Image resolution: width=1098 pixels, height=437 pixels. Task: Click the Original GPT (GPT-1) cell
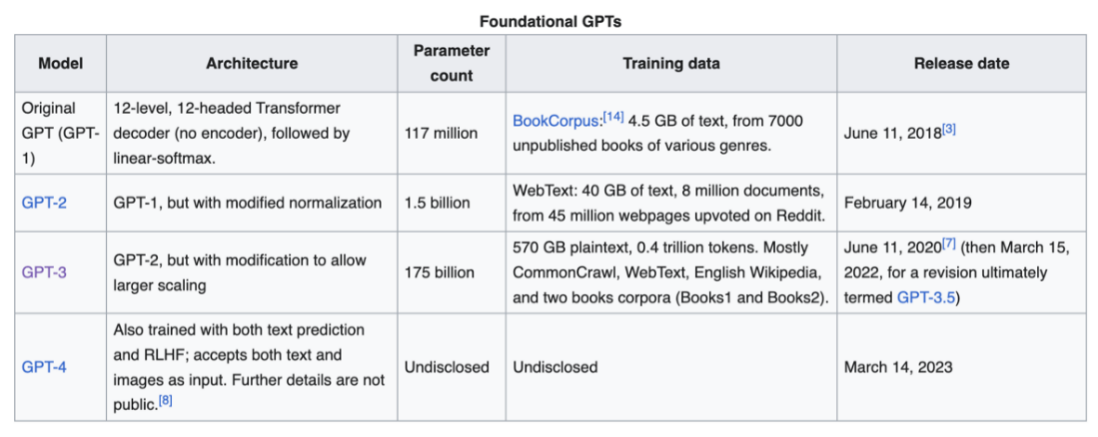59,133
